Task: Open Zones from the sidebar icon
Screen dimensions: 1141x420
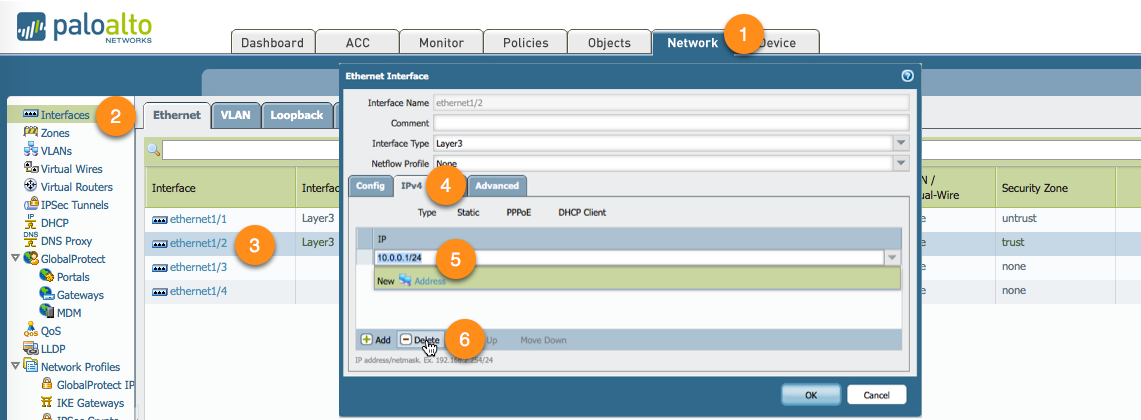Action: [x=31, y=132]
